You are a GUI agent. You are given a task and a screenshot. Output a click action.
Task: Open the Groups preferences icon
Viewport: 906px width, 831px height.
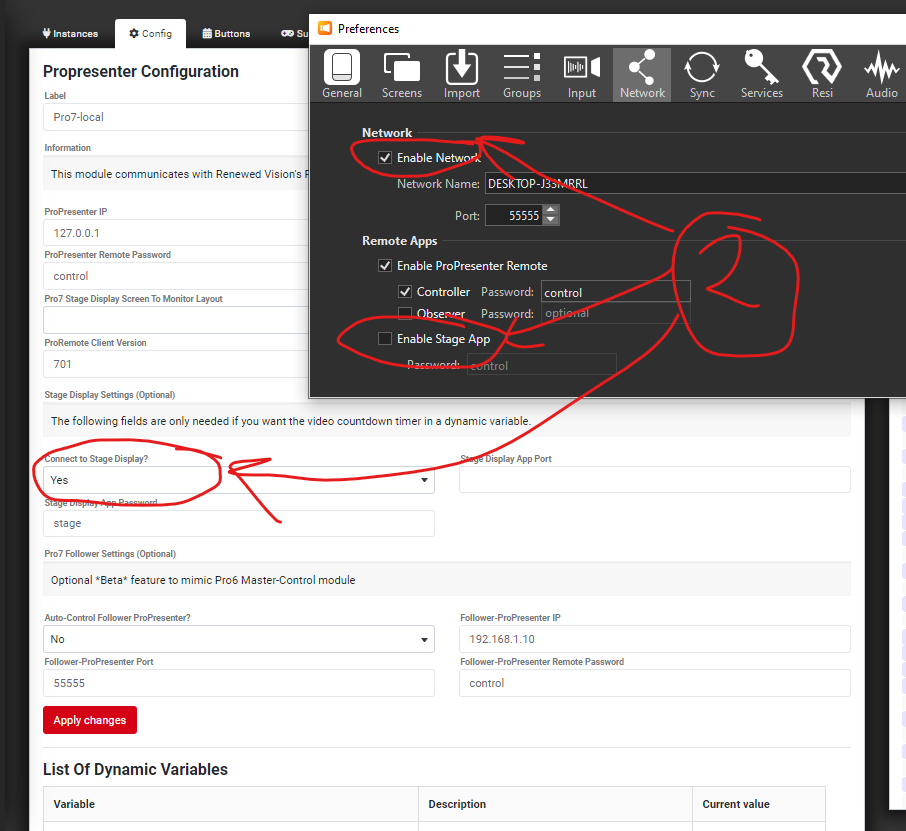pos(521,72)
